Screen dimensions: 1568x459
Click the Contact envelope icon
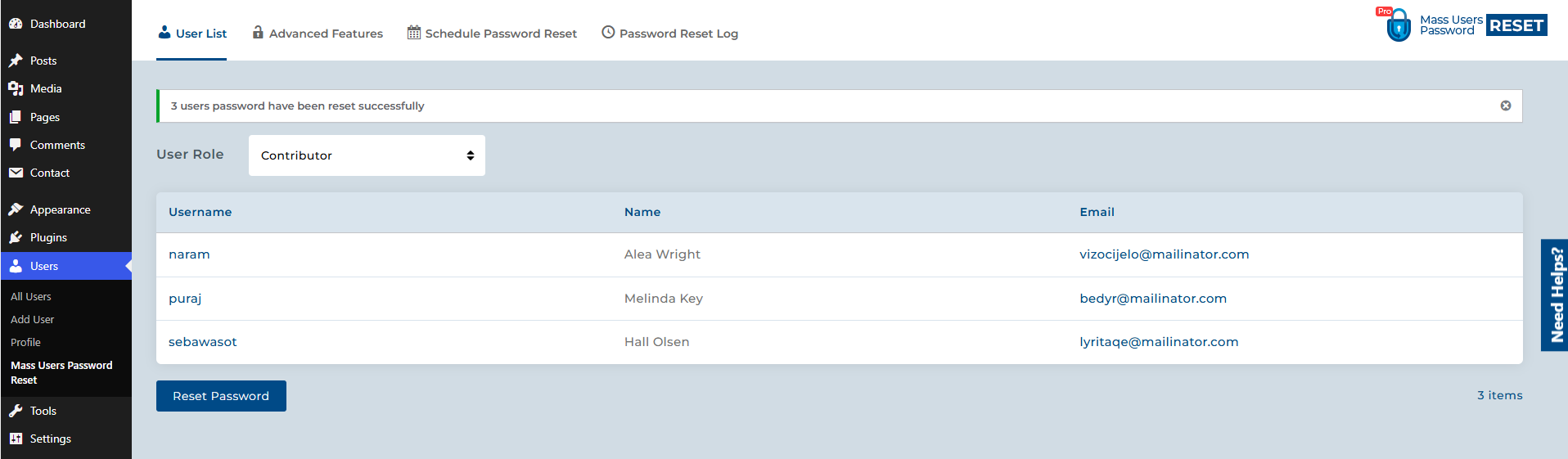[16, 173]
